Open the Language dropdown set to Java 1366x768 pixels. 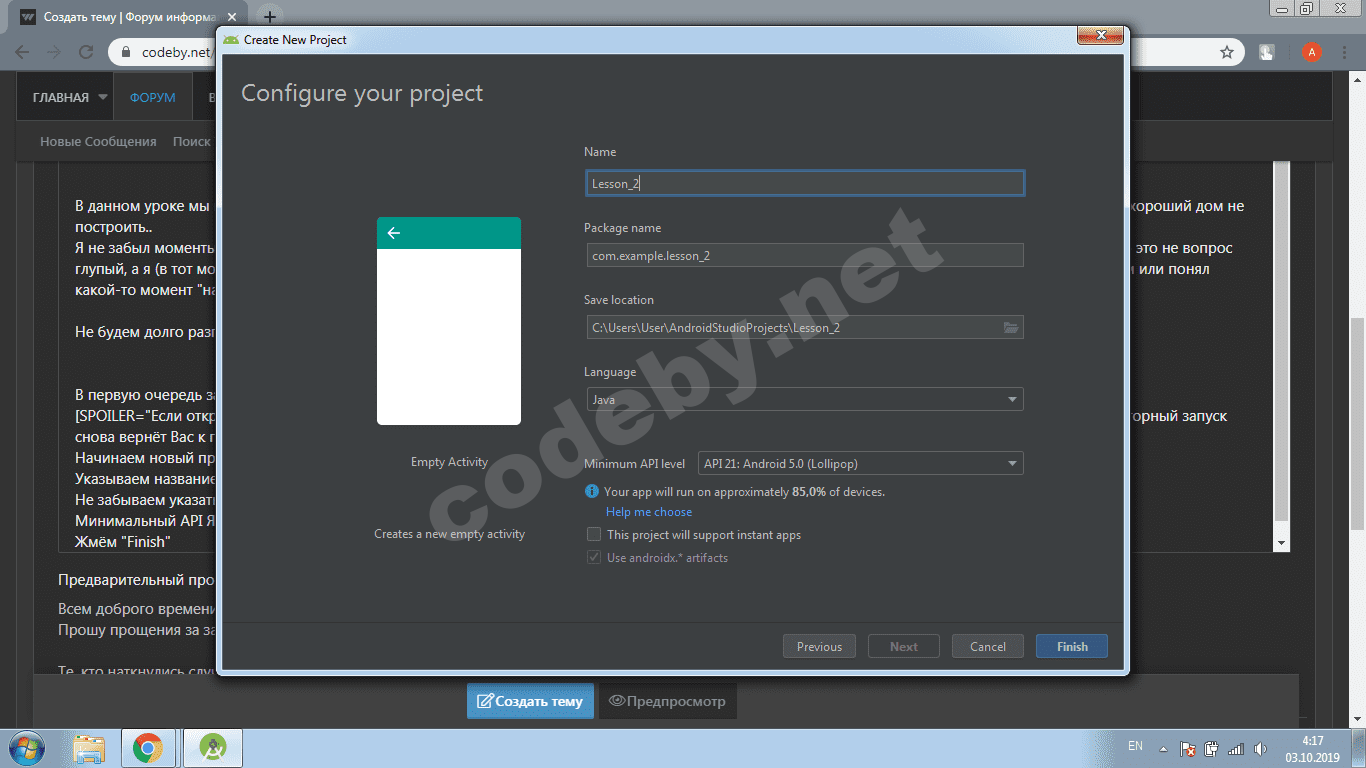pos(804,399)
